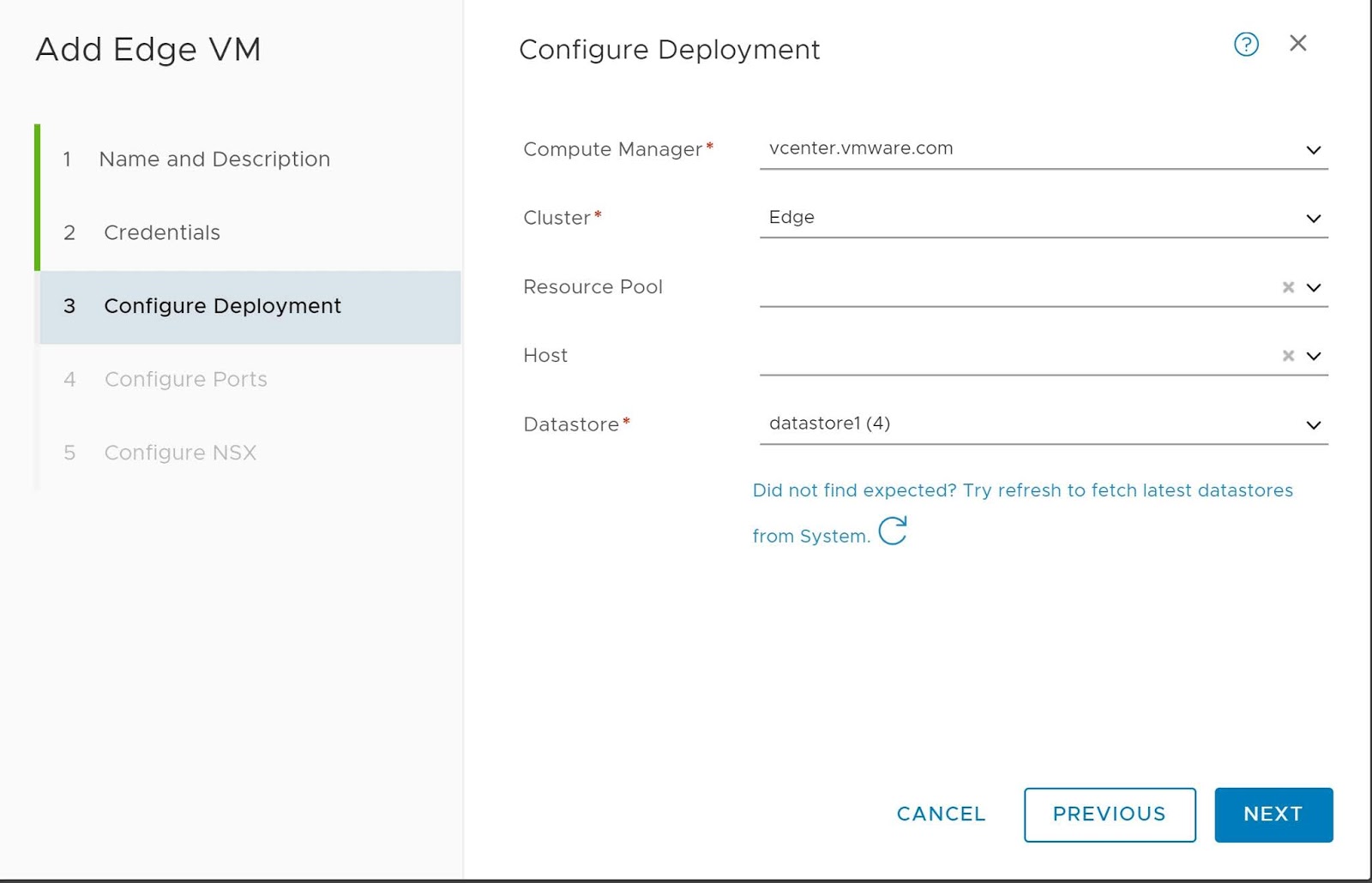Select Configure NSX step

point(180,453)
